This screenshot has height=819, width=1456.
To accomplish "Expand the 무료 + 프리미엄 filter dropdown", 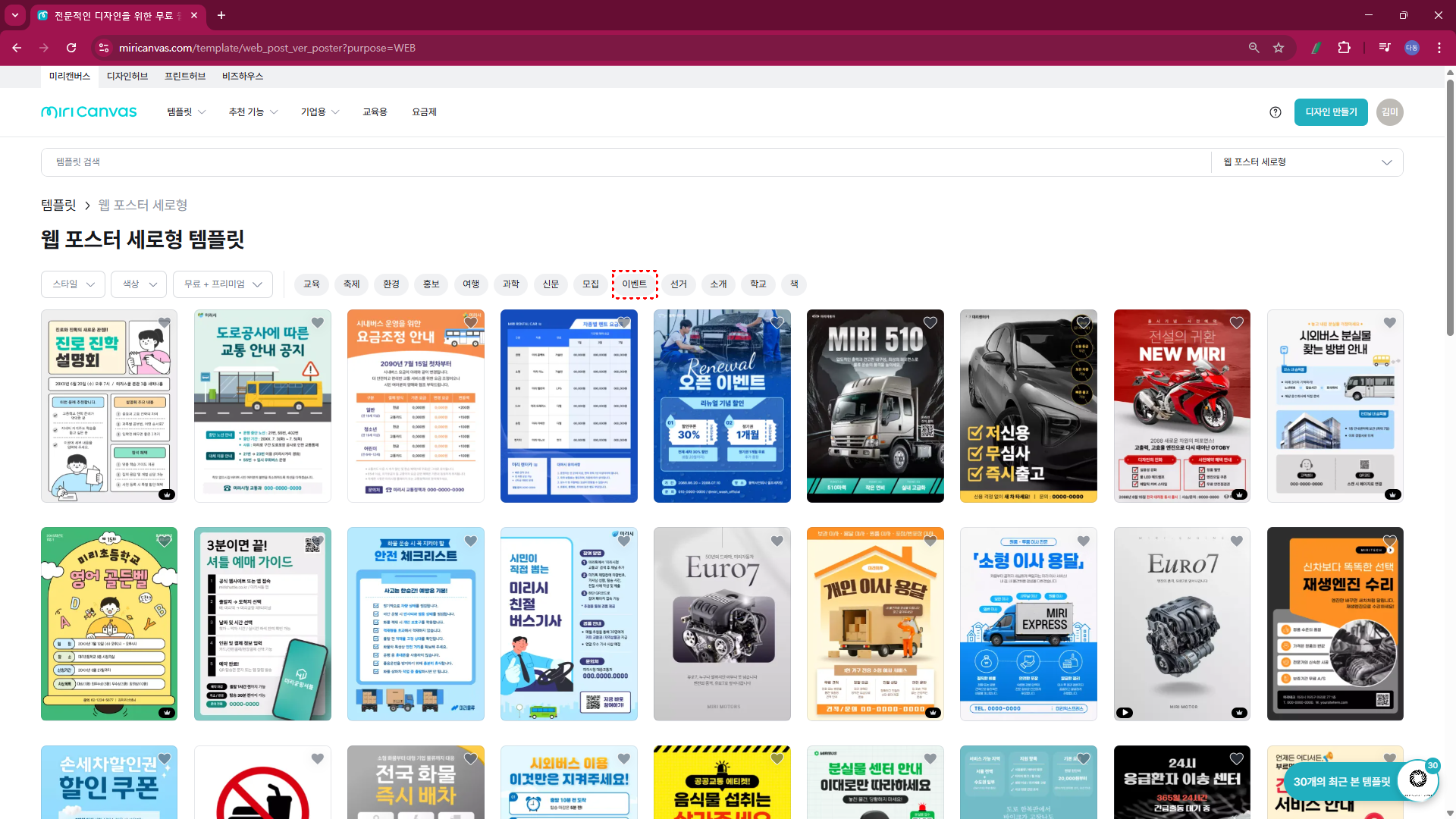I will [x=223, y=284].
